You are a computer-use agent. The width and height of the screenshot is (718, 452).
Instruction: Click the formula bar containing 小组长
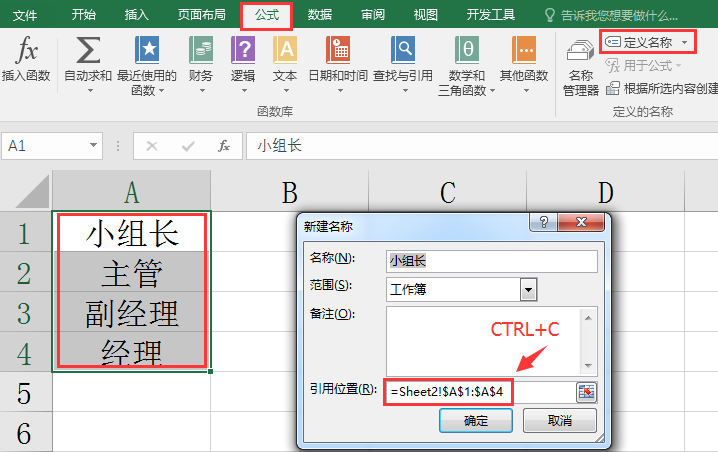(482, 146)
